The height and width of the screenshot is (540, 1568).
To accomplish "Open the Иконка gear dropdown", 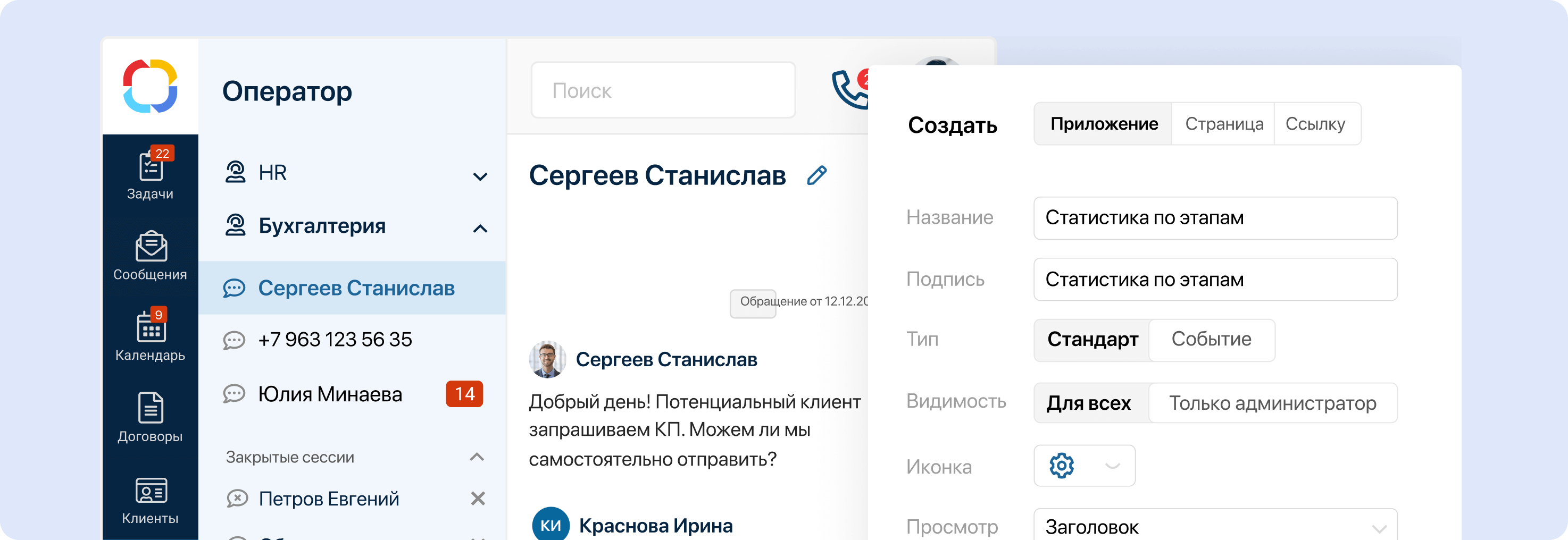I will [x=1084, y=466].
